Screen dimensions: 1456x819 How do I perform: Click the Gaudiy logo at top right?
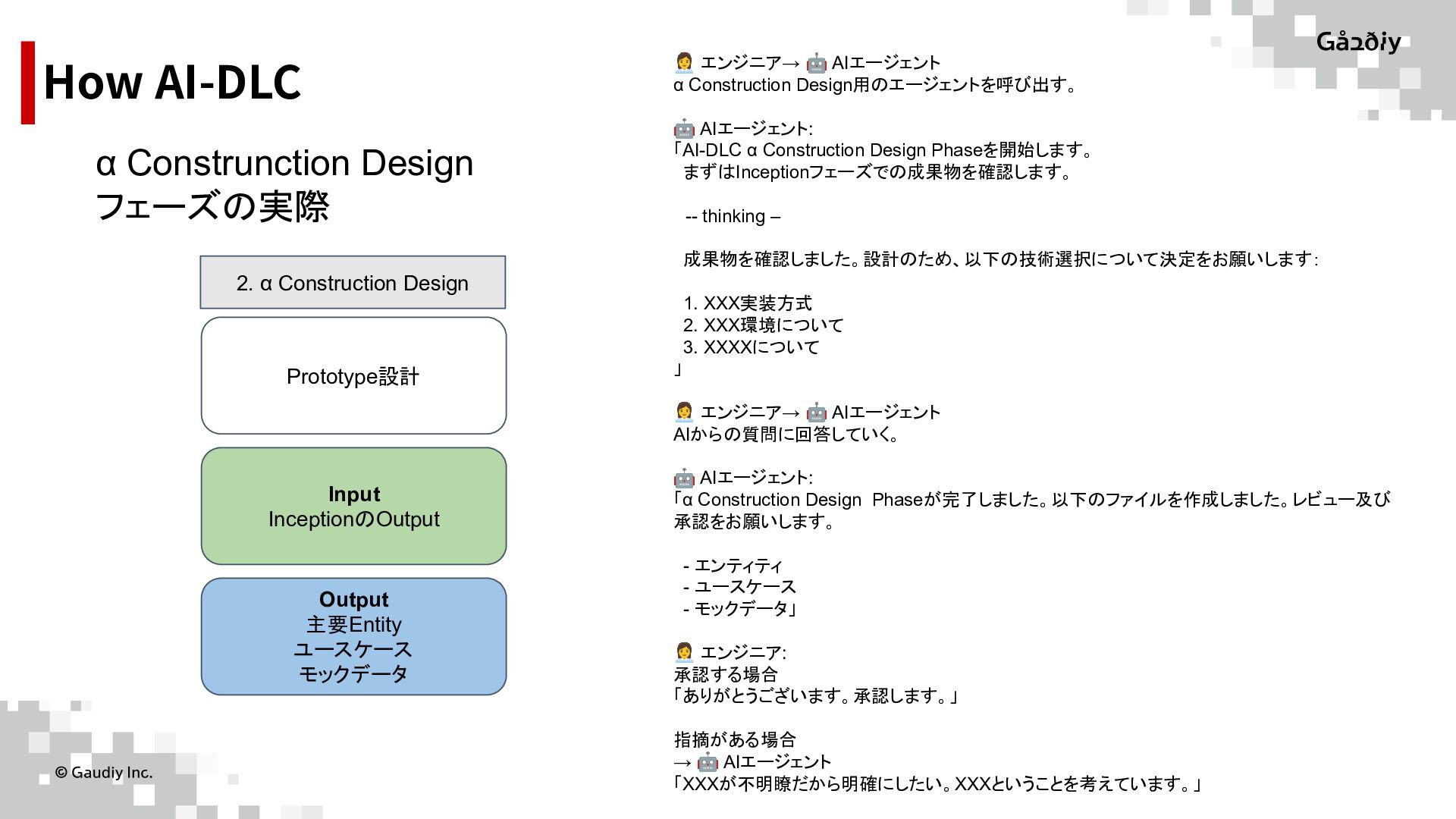(x=1358, y=42)
